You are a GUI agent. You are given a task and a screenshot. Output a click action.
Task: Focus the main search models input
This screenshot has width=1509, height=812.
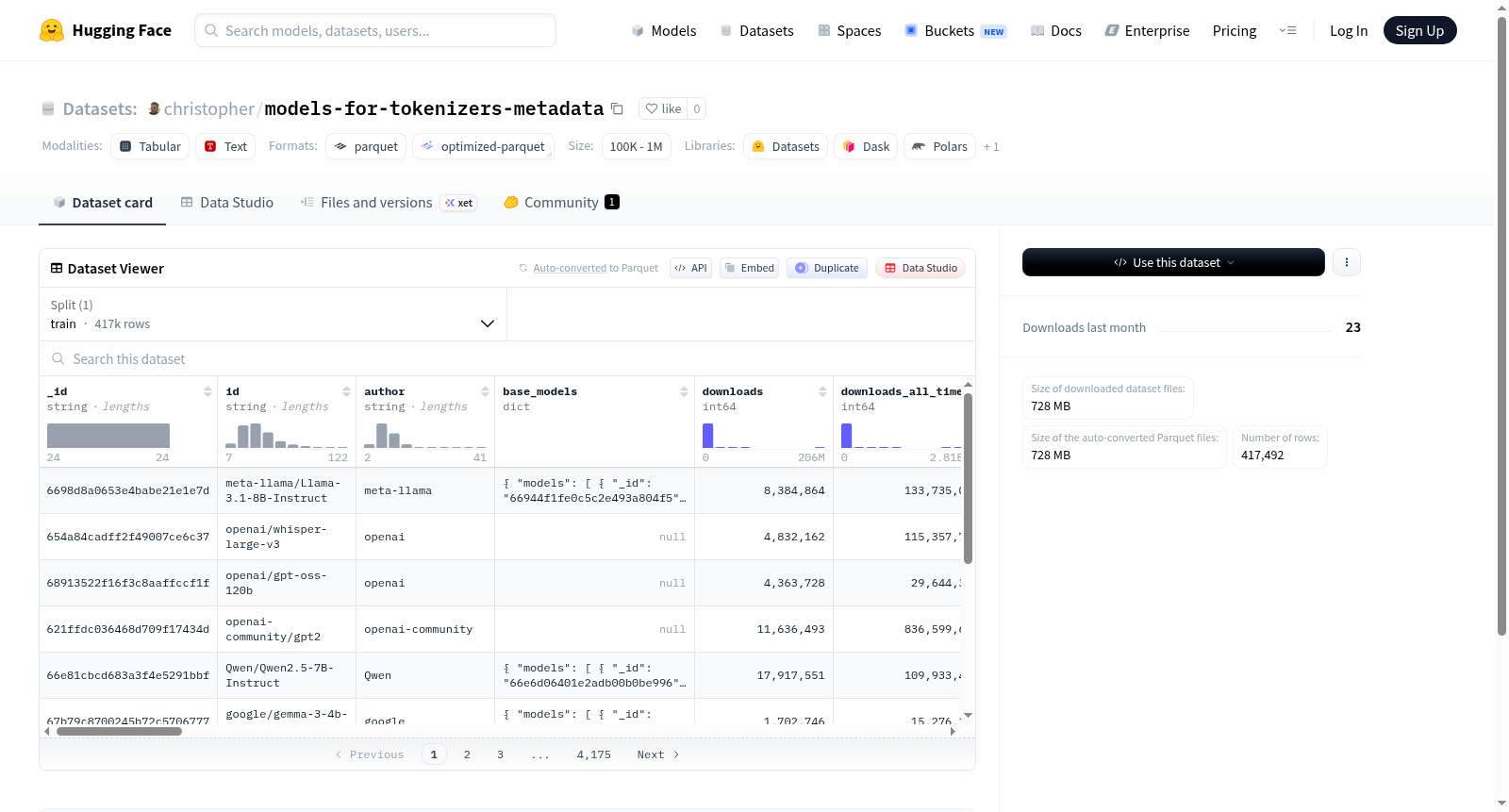375,30
